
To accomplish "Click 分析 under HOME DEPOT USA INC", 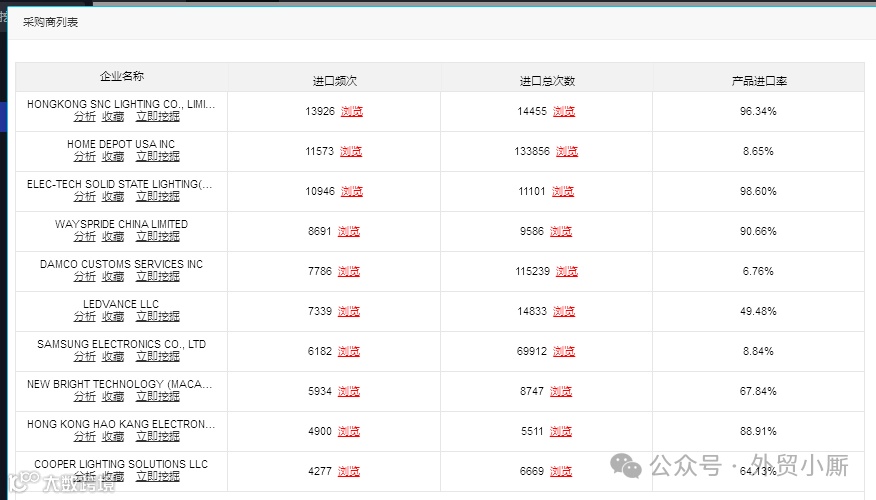I will point(84,156).
